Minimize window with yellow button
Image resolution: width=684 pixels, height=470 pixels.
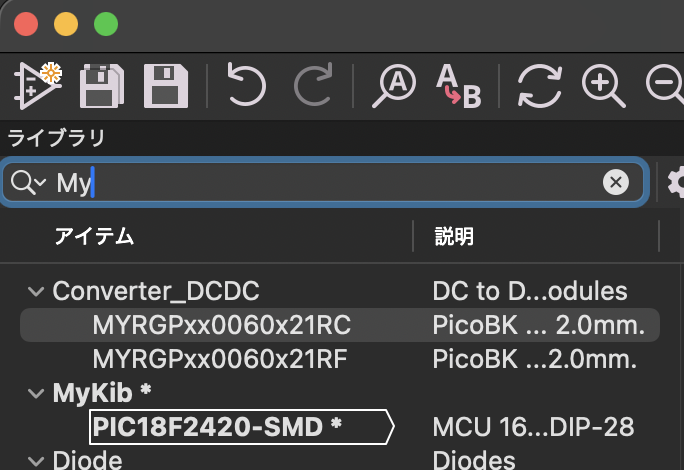[x=66, y=24]
